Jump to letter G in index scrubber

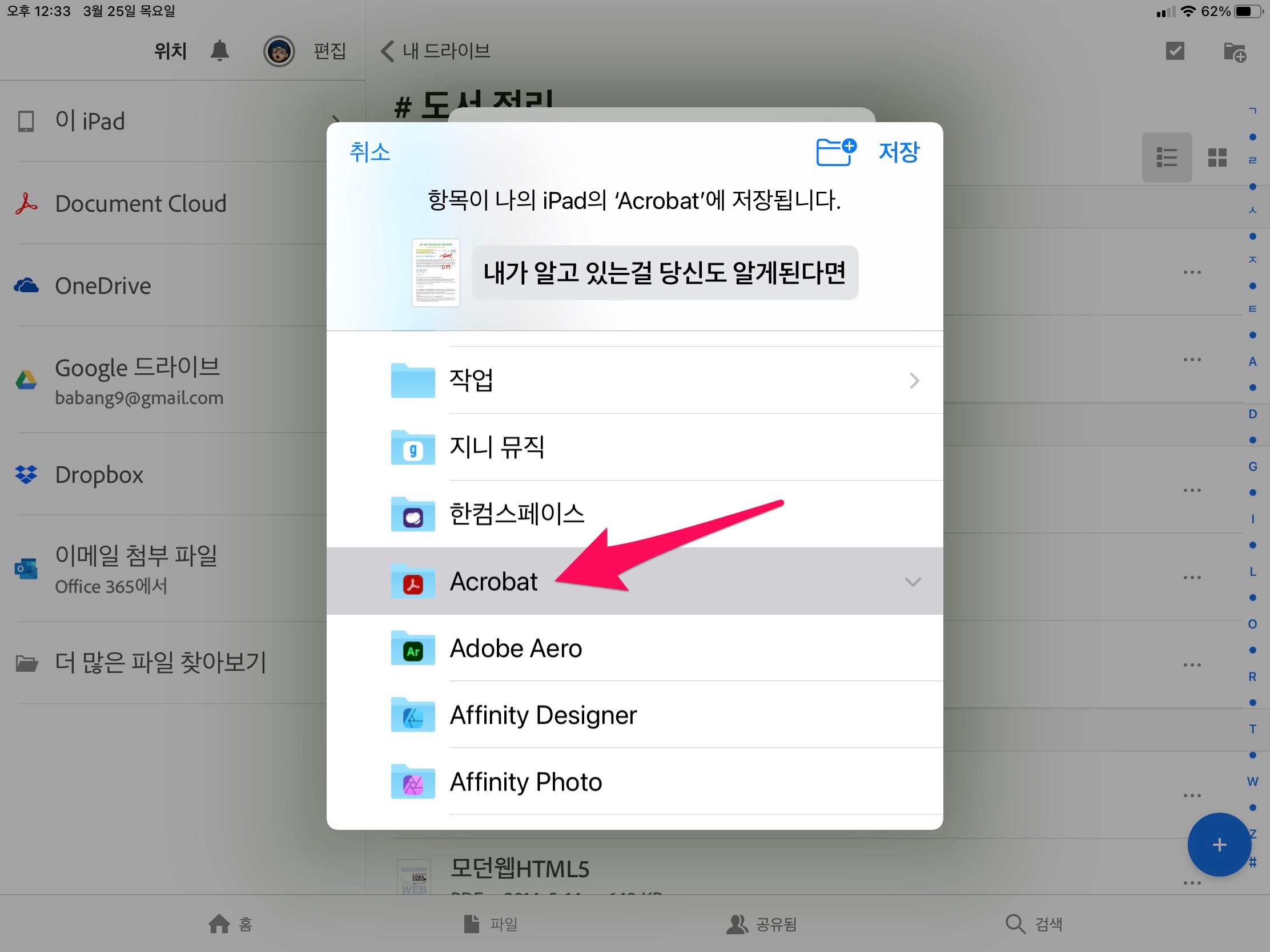(1252, 466)
